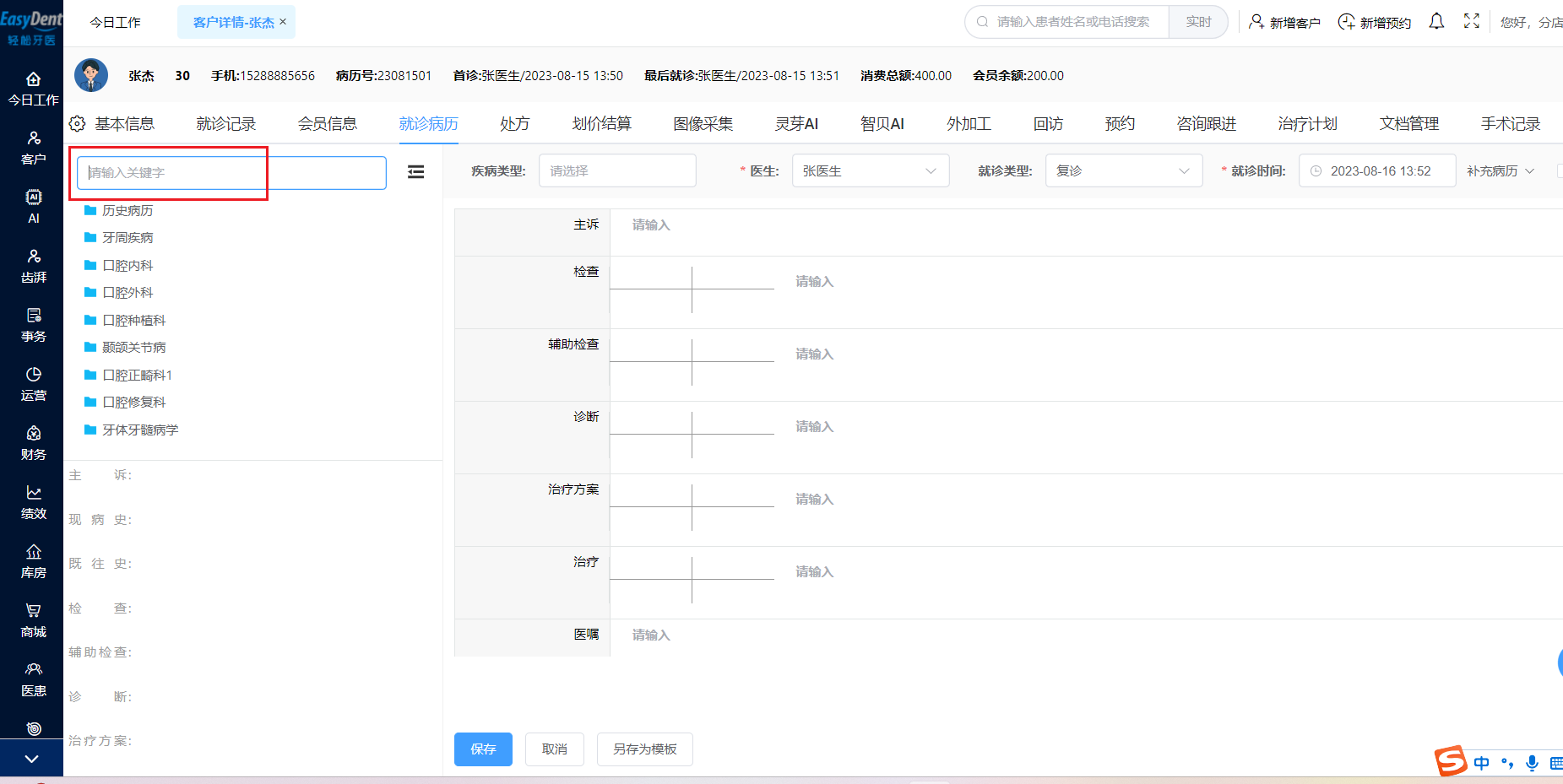Open the 灵芽AI tab
Viewport: 1563px width, 784px height.
pyautogui.click(x=797, y=124)
